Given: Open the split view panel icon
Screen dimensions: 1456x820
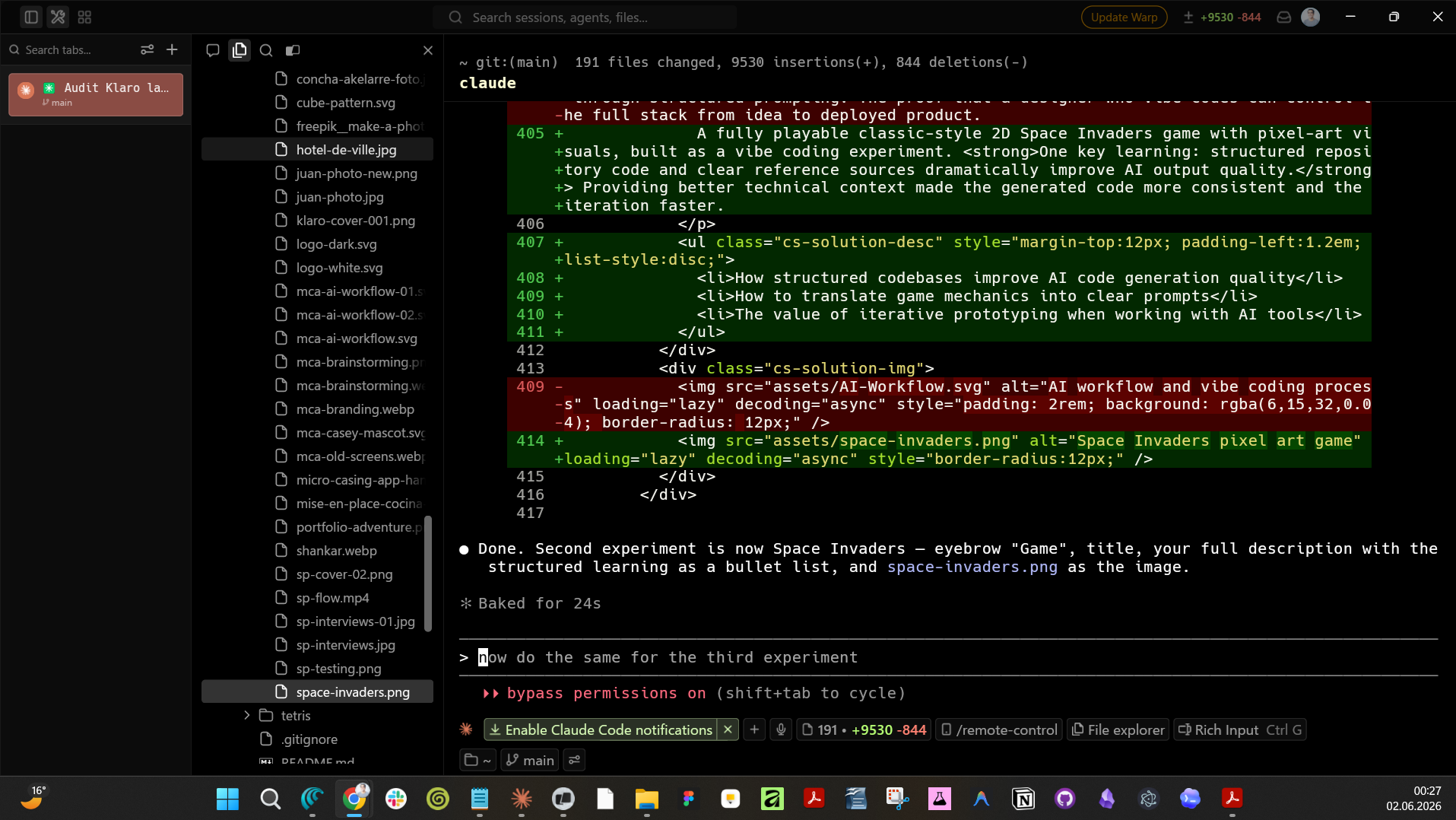Looking at the screenshot, I should [x=293, y=50].
